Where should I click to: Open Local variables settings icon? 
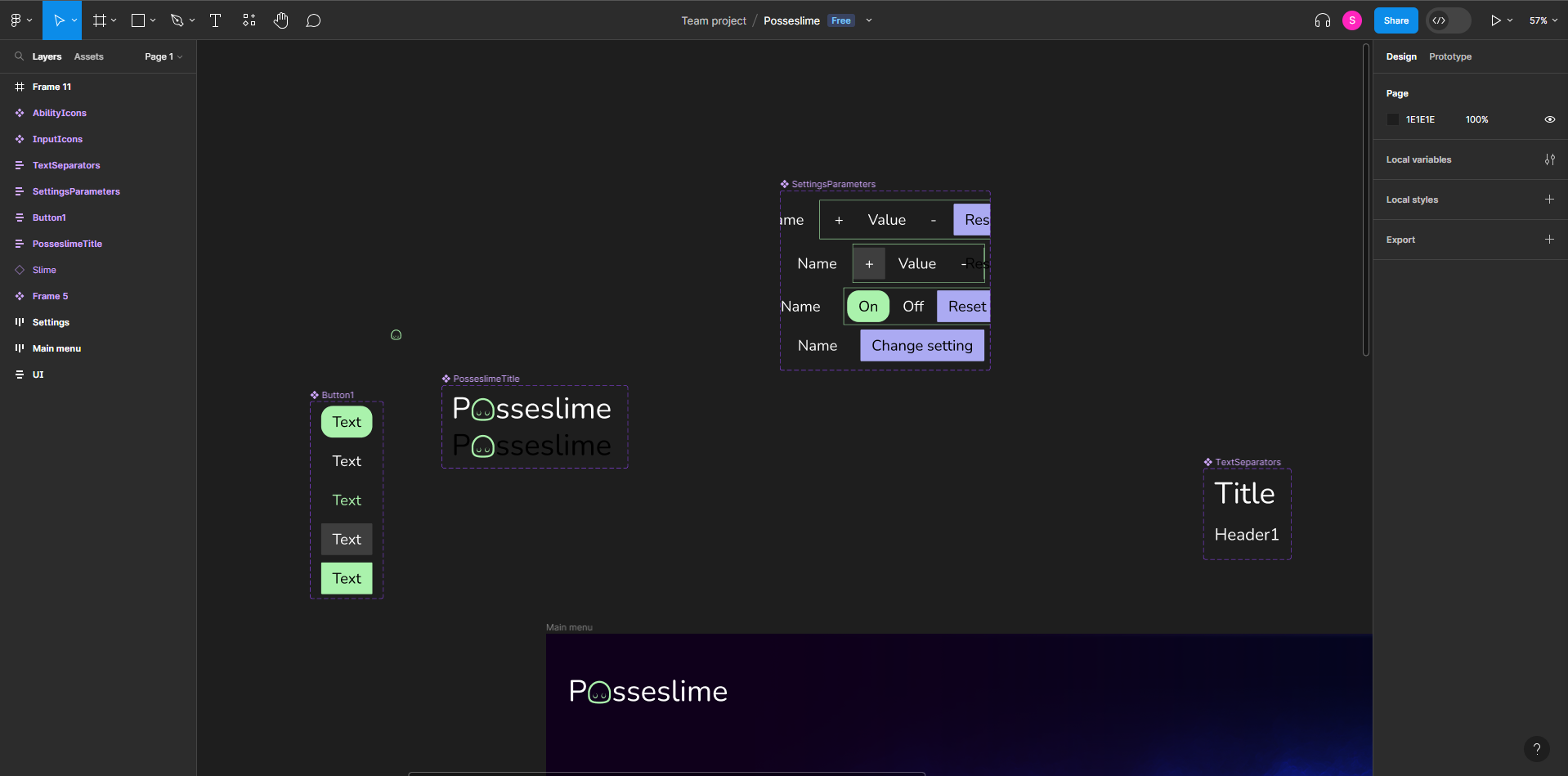[1549, 159]
